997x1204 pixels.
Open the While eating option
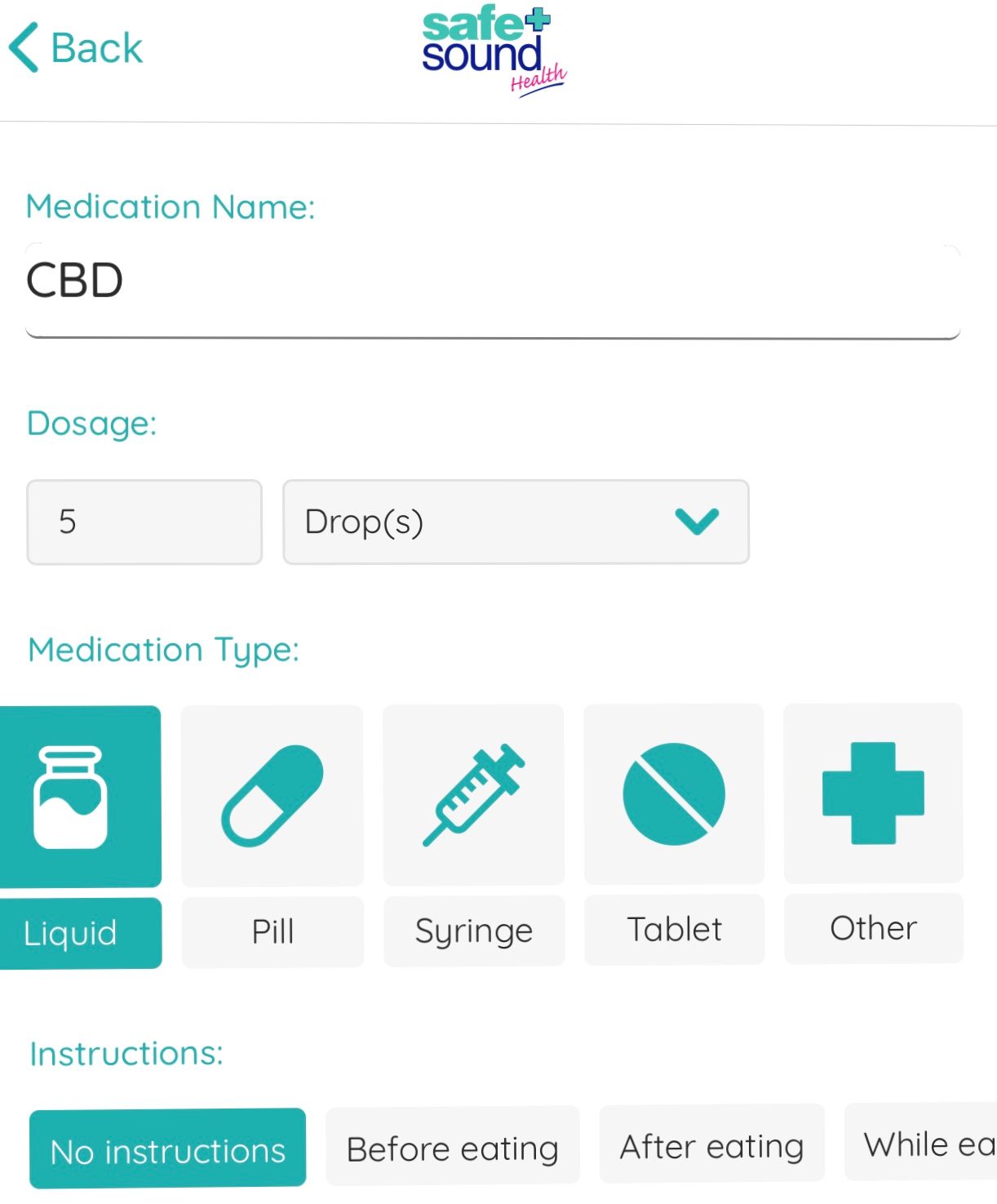tap(930, 1144)
